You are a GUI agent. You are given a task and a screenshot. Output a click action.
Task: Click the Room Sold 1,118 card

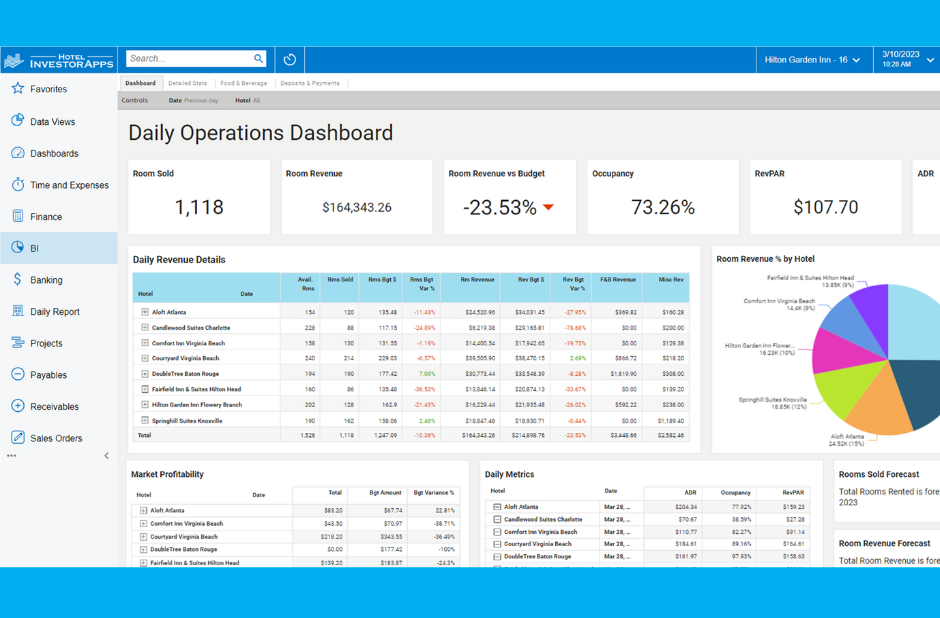coord(199,197)
